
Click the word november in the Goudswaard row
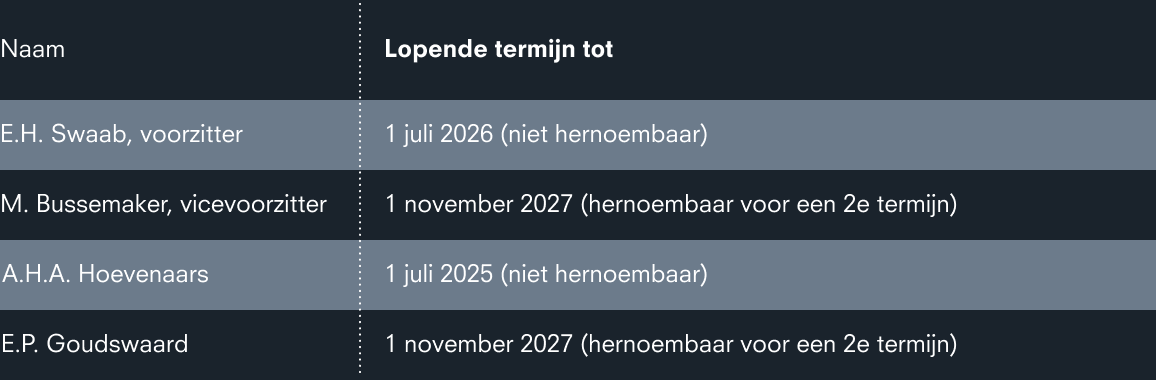pos(458,344)
